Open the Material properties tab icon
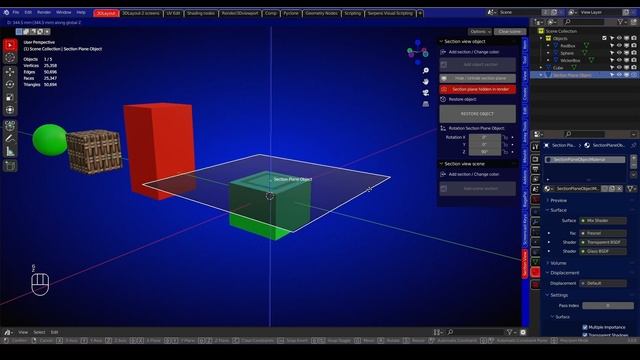The height and width of the screenshot is (360, 640). pyautogui.click(x=536, y=272)
